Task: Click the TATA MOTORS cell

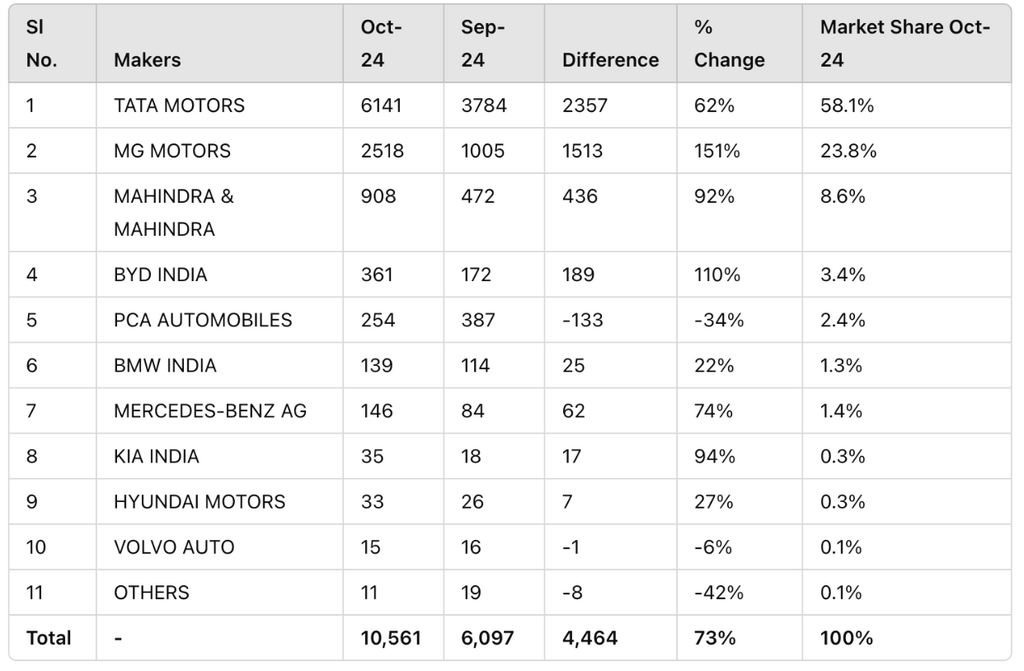Action: (179, 105)
